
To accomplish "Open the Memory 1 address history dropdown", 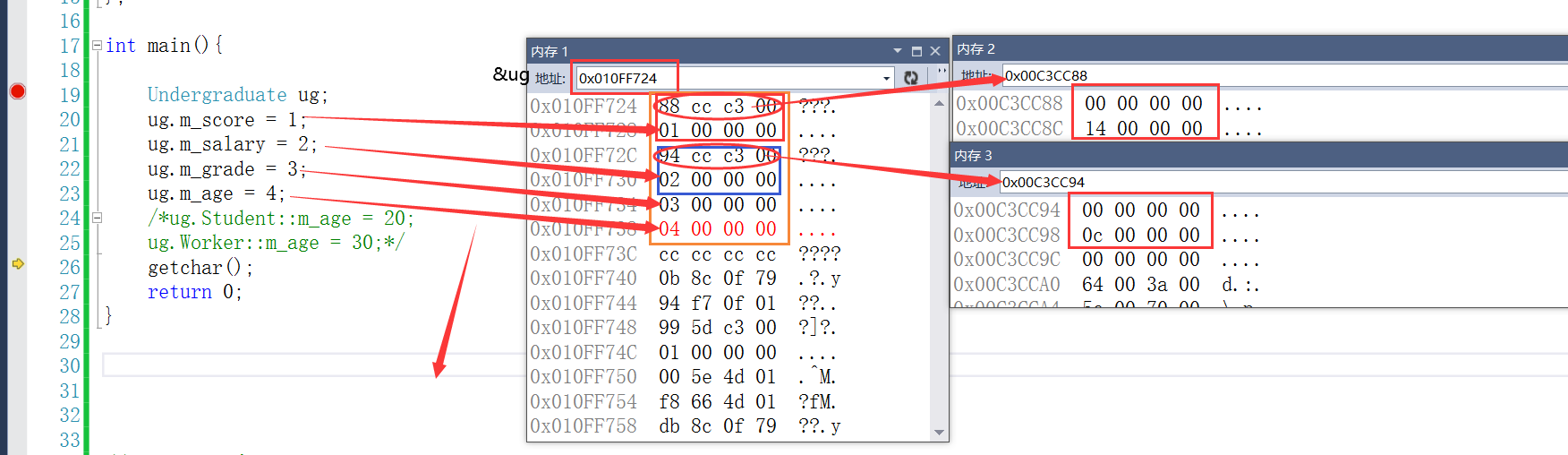I will 887,78.
